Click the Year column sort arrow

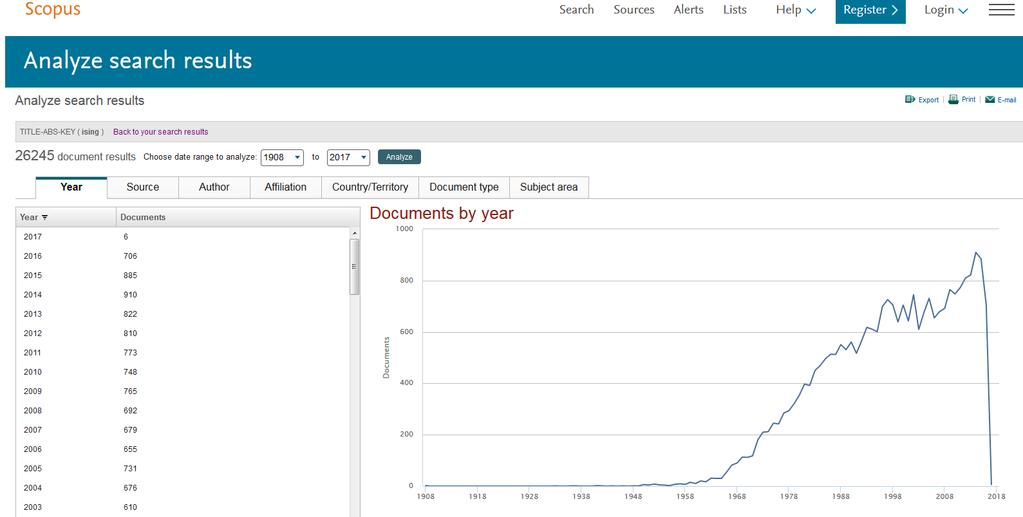[x=44, y=217]
